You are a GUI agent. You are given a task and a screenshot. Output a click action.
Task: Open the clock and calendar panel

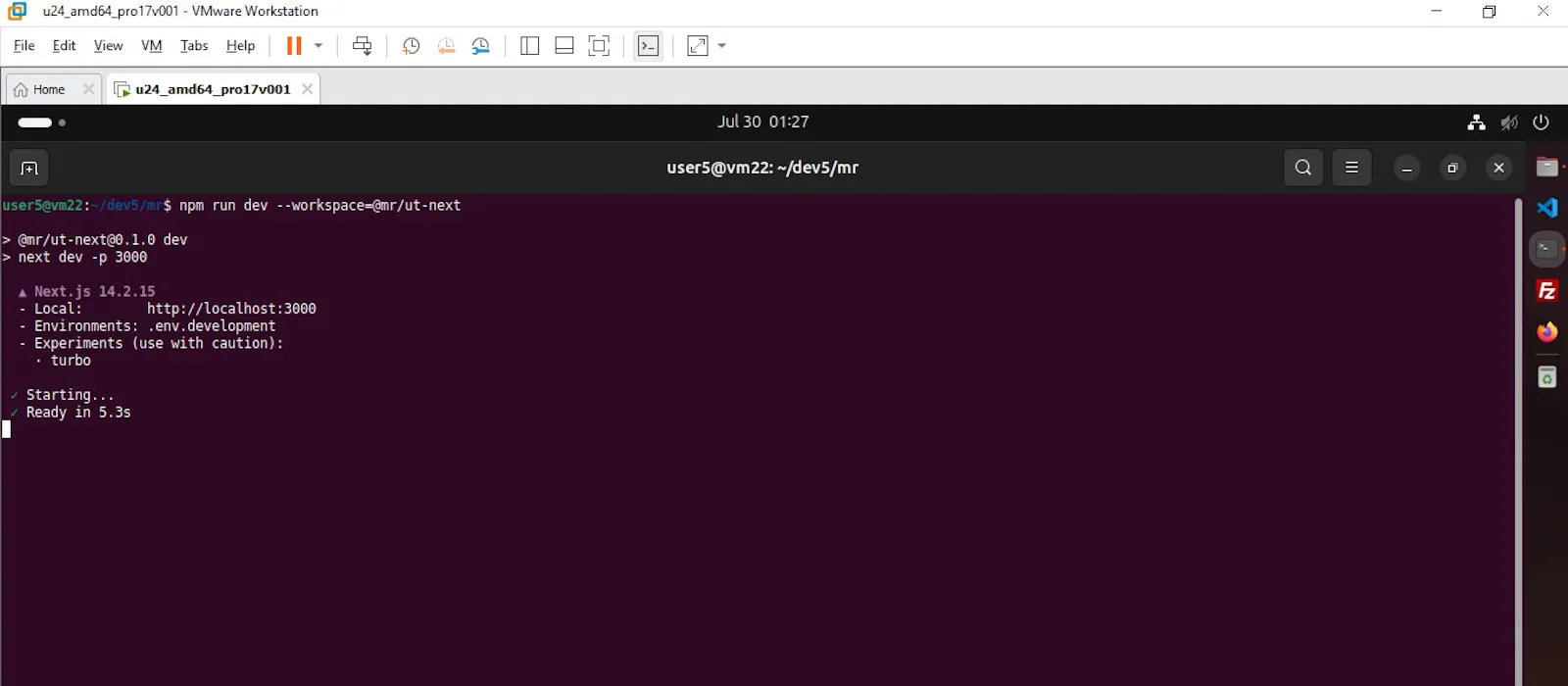coord(762,122)
